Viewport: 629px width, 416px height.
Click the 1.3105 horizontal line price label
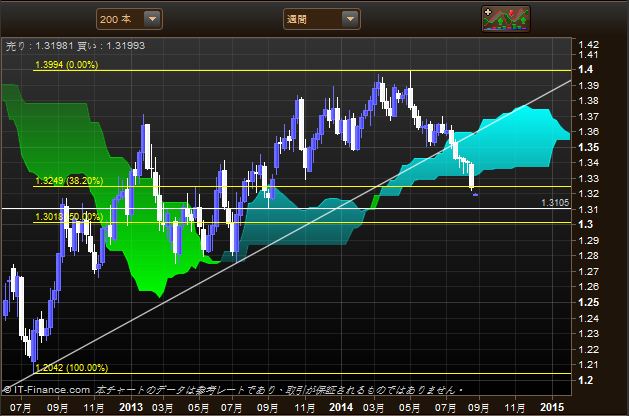(x=555, y=203)
